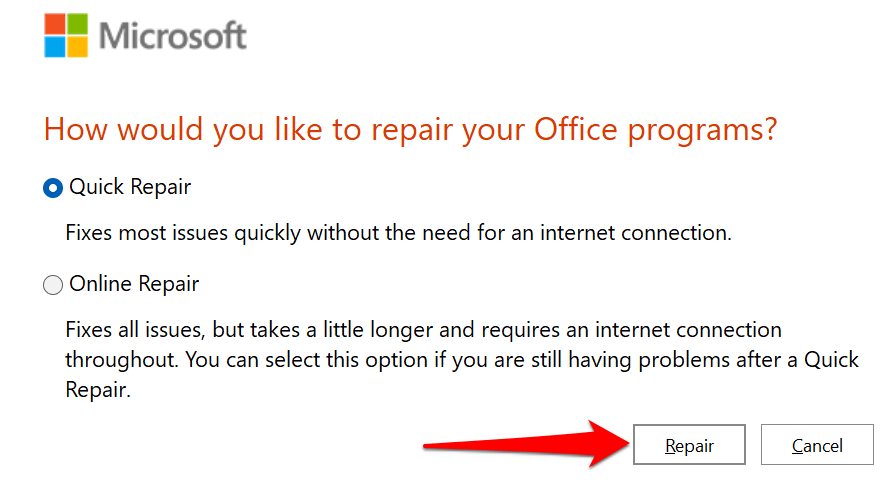Click the "throughout. You can select" description line
The width and height of the screenshot is (890, 483).
200,359
